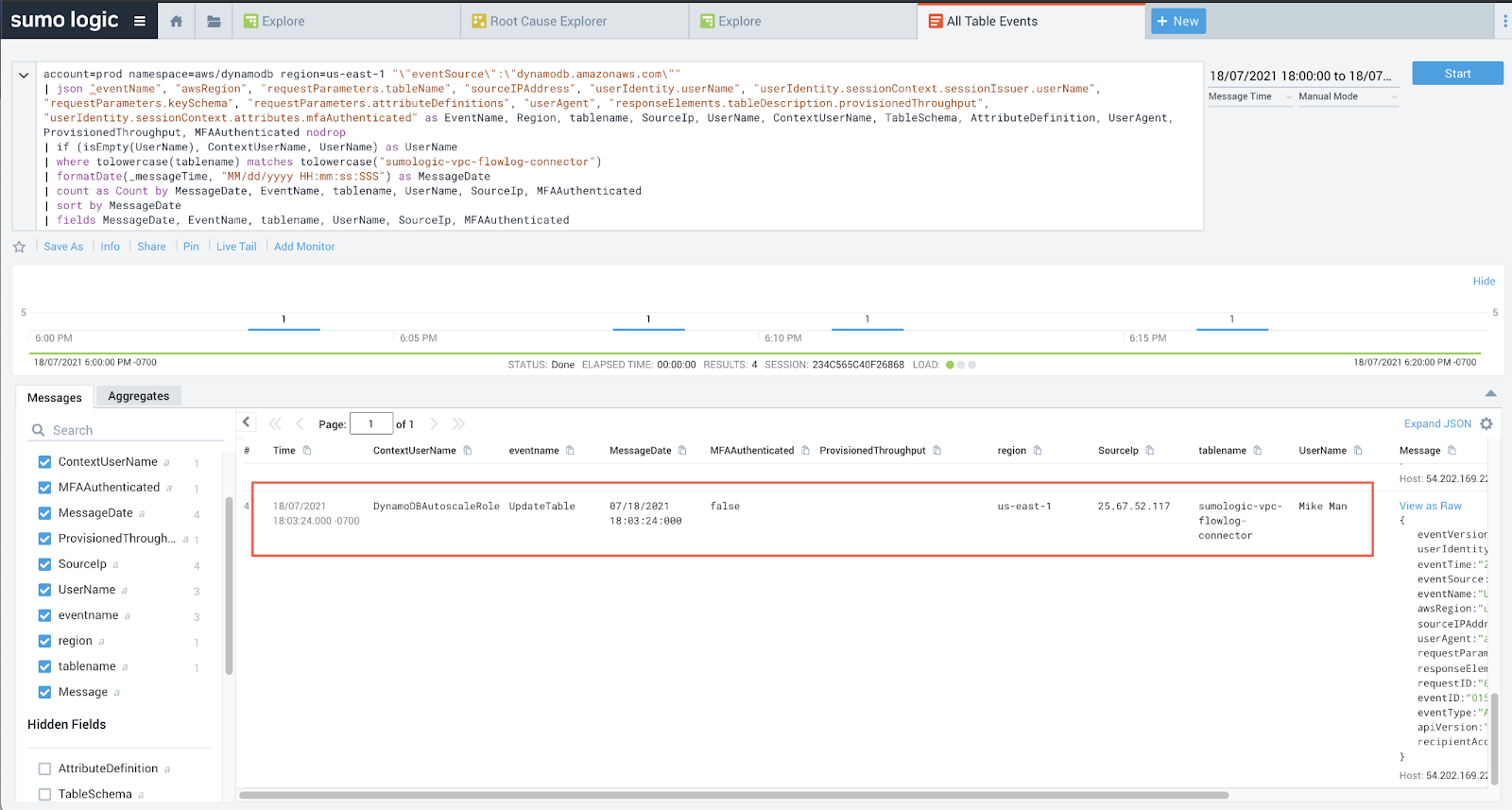Viewport: 1512px width, 810px height.
Task: Click the New tab button
Action: click(1177, 21)
